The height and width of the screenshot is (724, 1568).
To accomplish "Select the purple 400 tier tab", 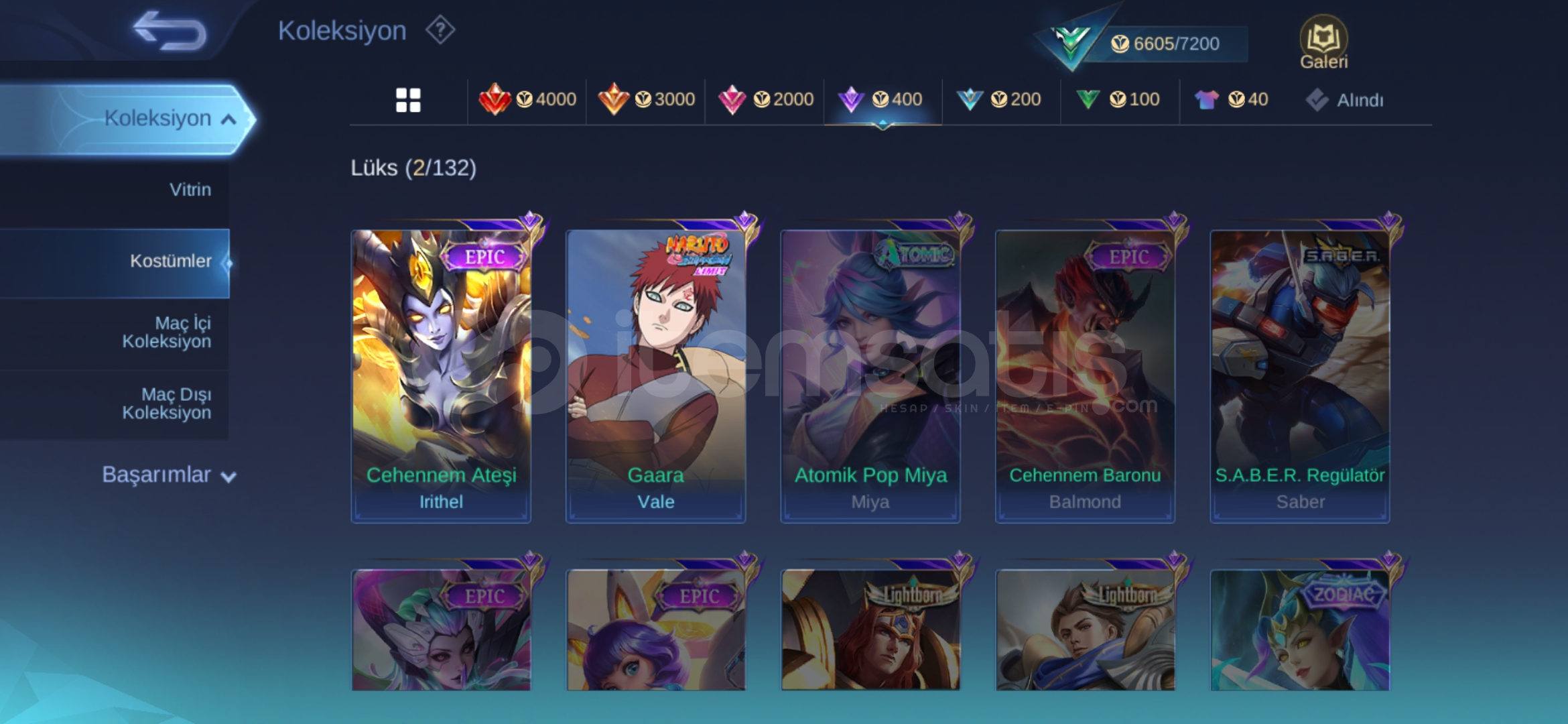I will tap(882, 100).
